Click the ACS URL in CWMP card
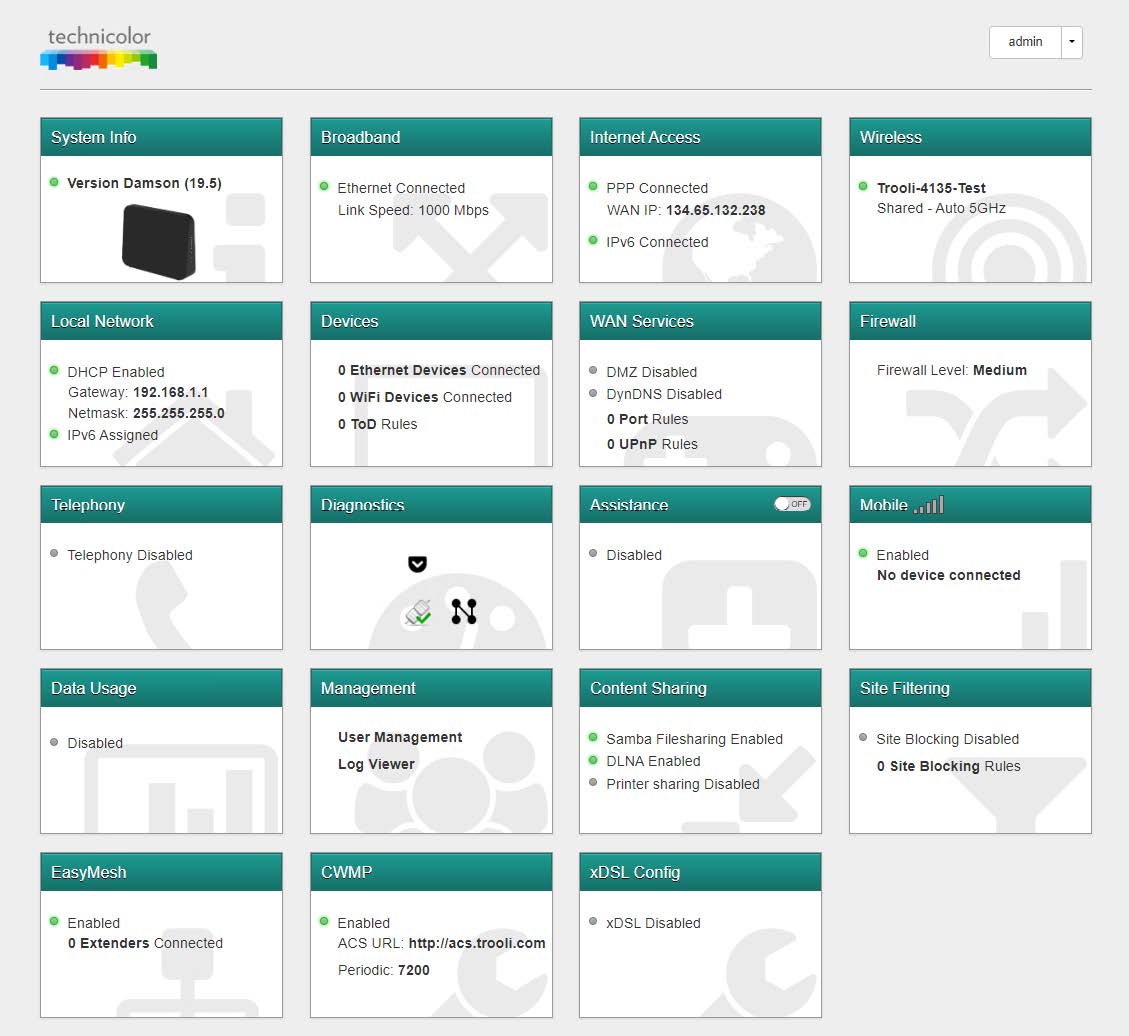Viewport: 1129px width, 1036px height. click(476, 943)
